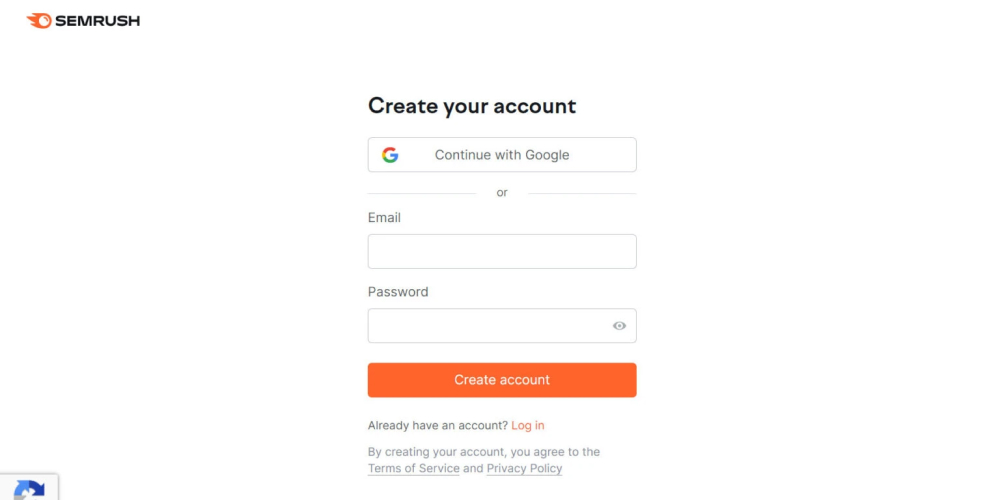Open the Terms of Service link
Image resolution: width=1000 pixels, height=500 pixels.
coord(414,468)
